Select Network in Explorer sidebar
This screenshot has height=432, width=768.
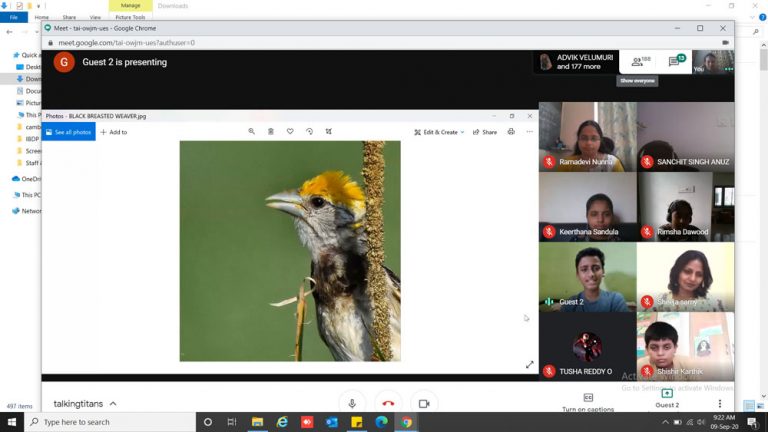[x=27, y=211]
